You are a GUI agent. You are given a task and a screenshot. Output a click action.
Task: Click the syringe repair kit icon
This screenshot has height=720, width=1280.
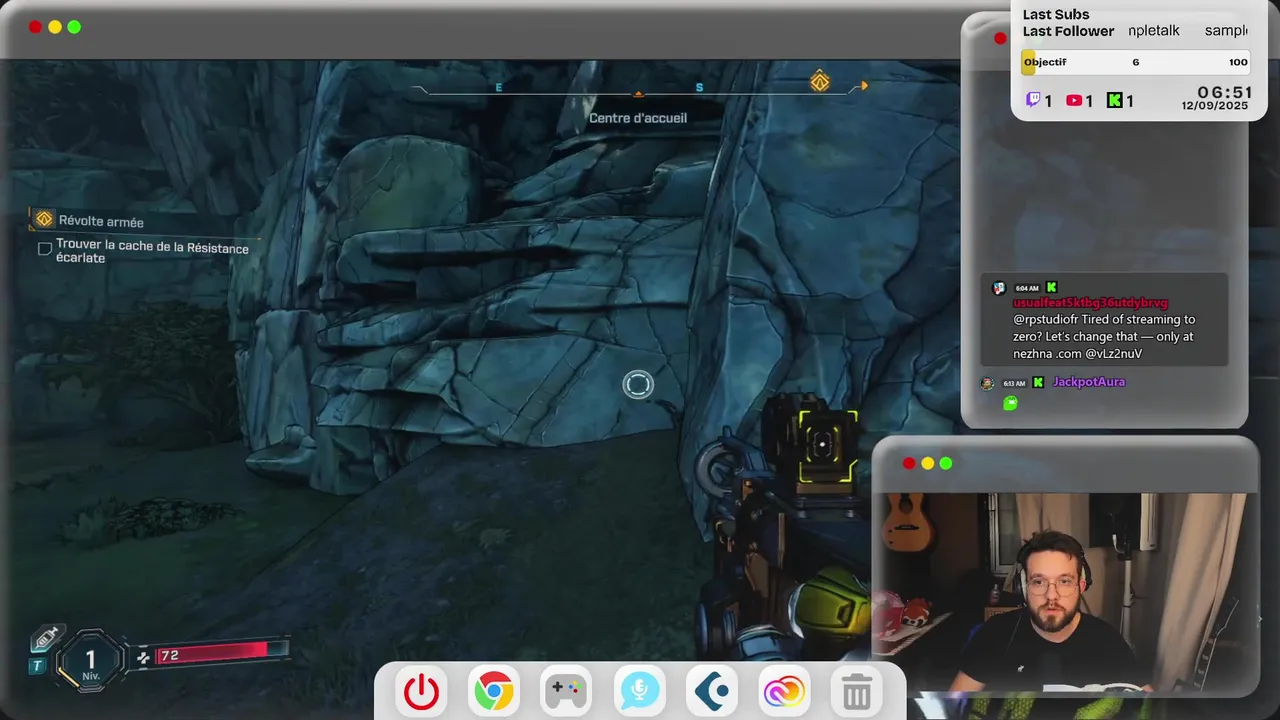(46, 639)
